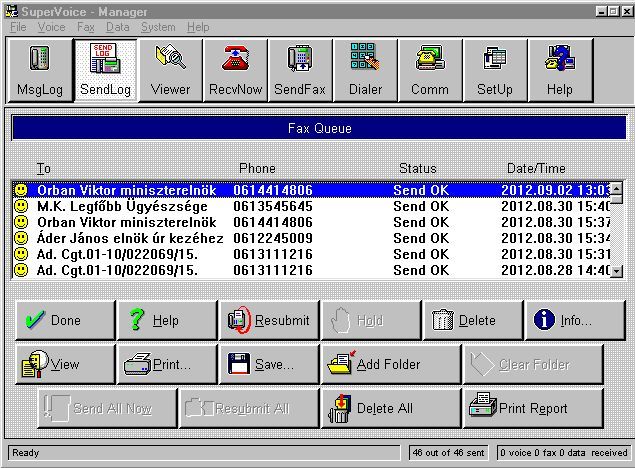This screenshot has height=468, width=635.
Task: Click the View button
Action: 65,364
